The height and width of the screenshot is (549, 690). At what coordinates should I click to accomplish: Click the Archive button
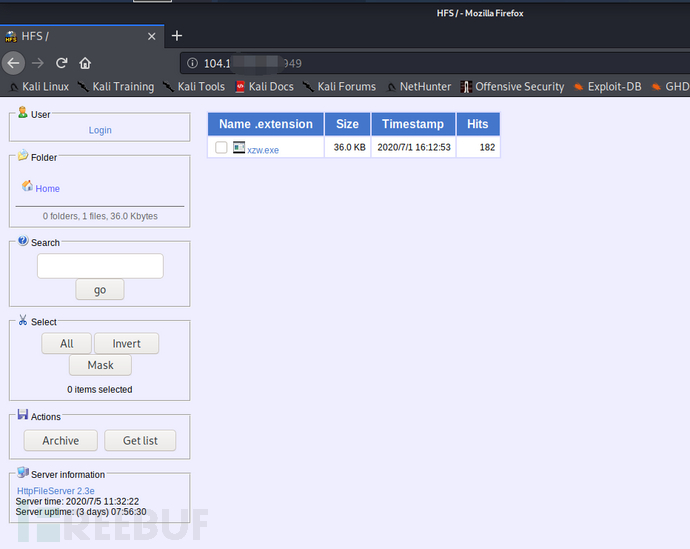[x=61, y=440]
